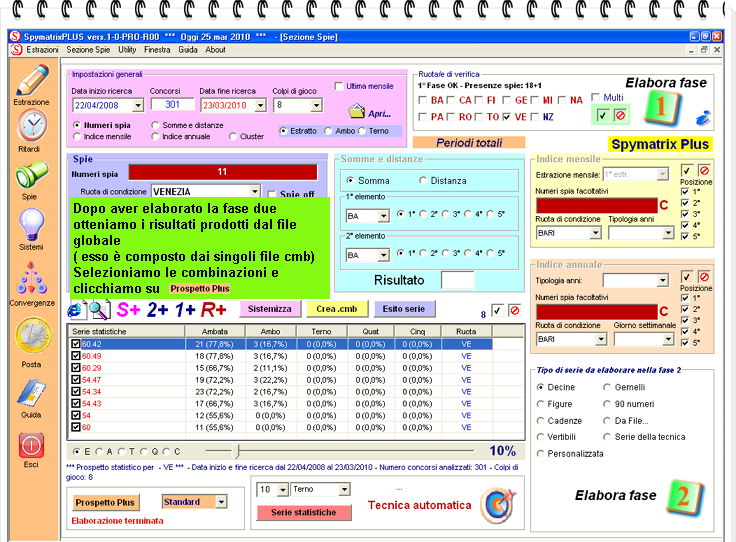Click the 1+ icon

(x=185, y=310)
